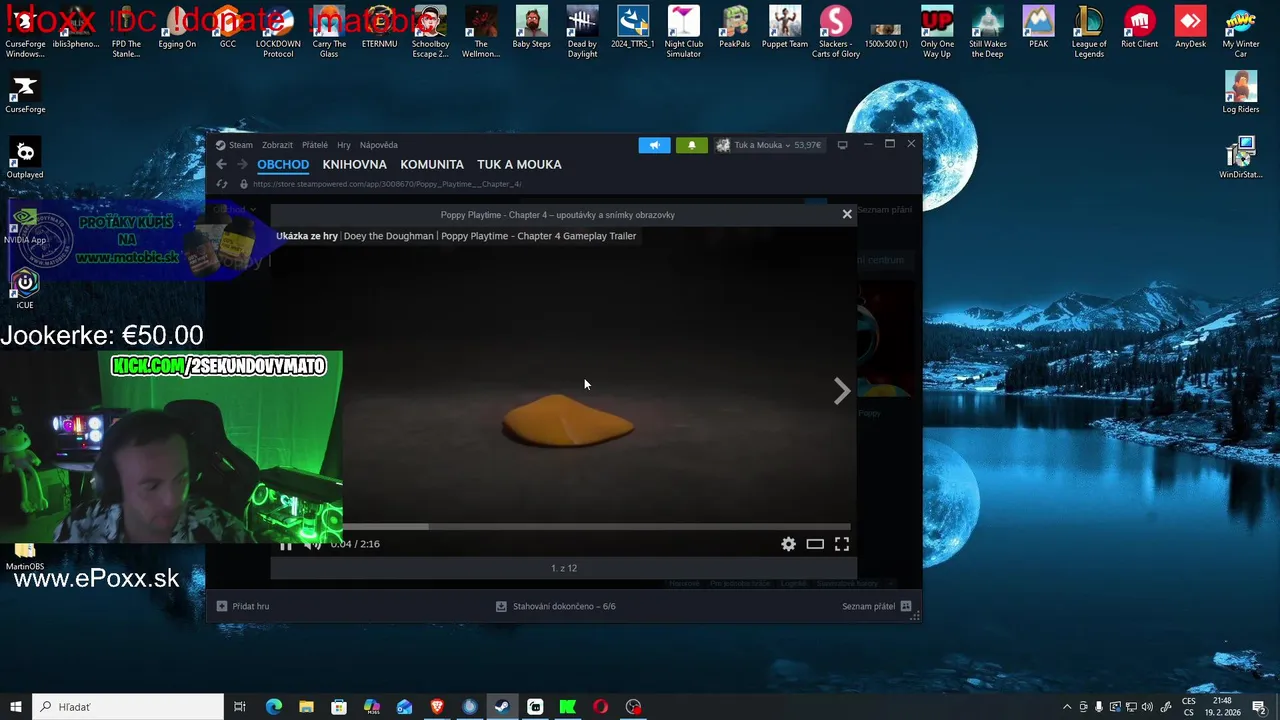Reload the Steam store page

222,184
